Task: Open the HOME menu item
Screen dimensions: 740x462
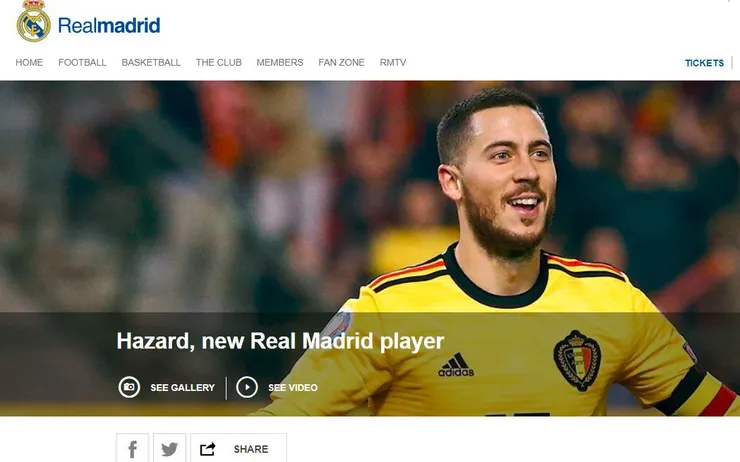Action: [x=29, y=62]
